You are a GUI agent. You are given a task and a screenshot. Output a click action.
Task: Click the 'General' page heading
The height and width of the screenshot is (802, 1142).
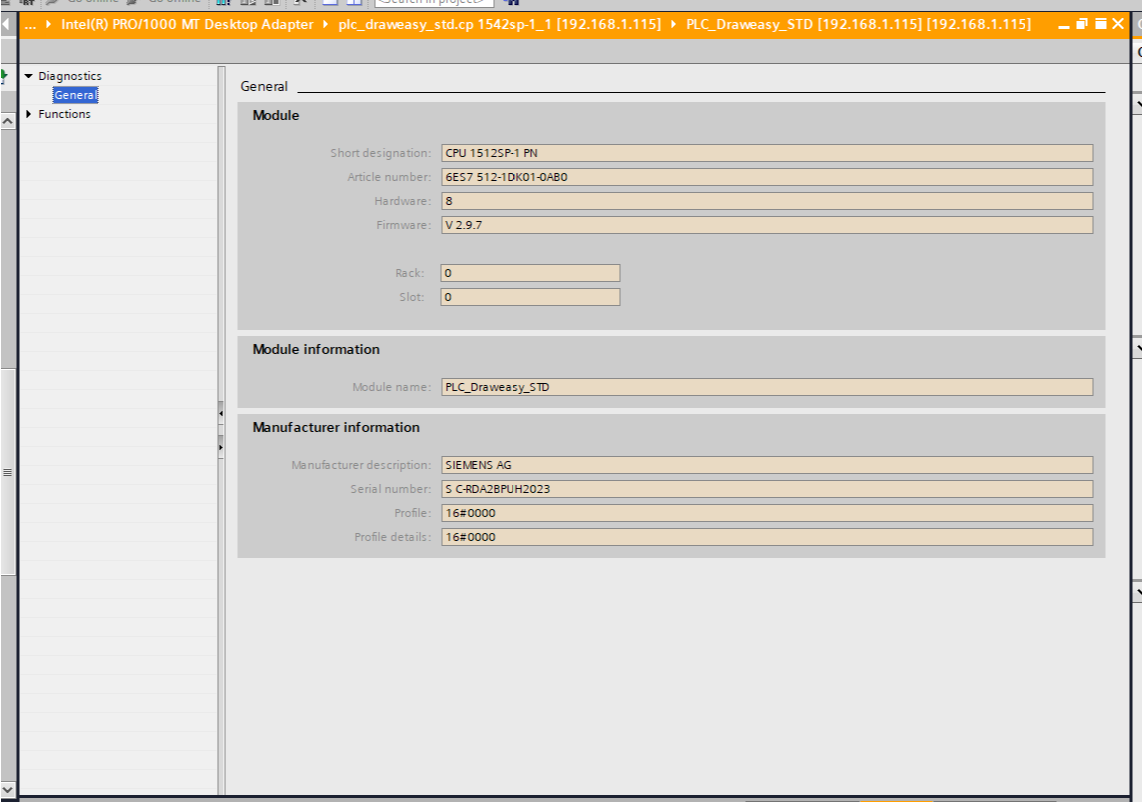pyautogui.click(x=264, y=86)
